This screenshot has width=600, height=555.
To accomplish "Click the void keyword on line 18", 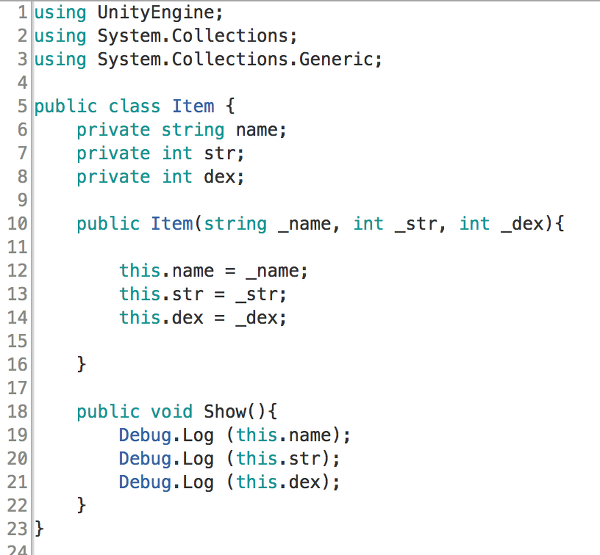I will coord(171,412).
